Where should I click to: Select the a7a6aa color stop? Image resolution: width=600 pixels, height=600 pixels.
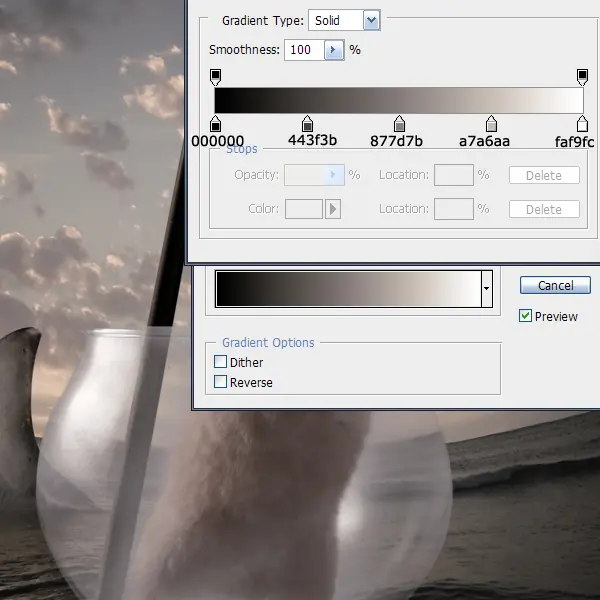(491, 124)
